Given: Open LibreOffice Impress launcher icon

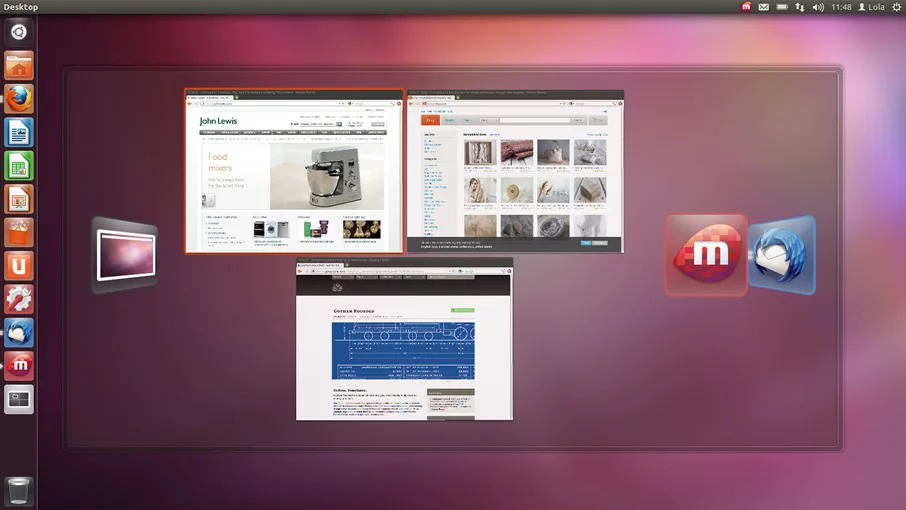Looking at the screenshot, I should click(18, 199).
